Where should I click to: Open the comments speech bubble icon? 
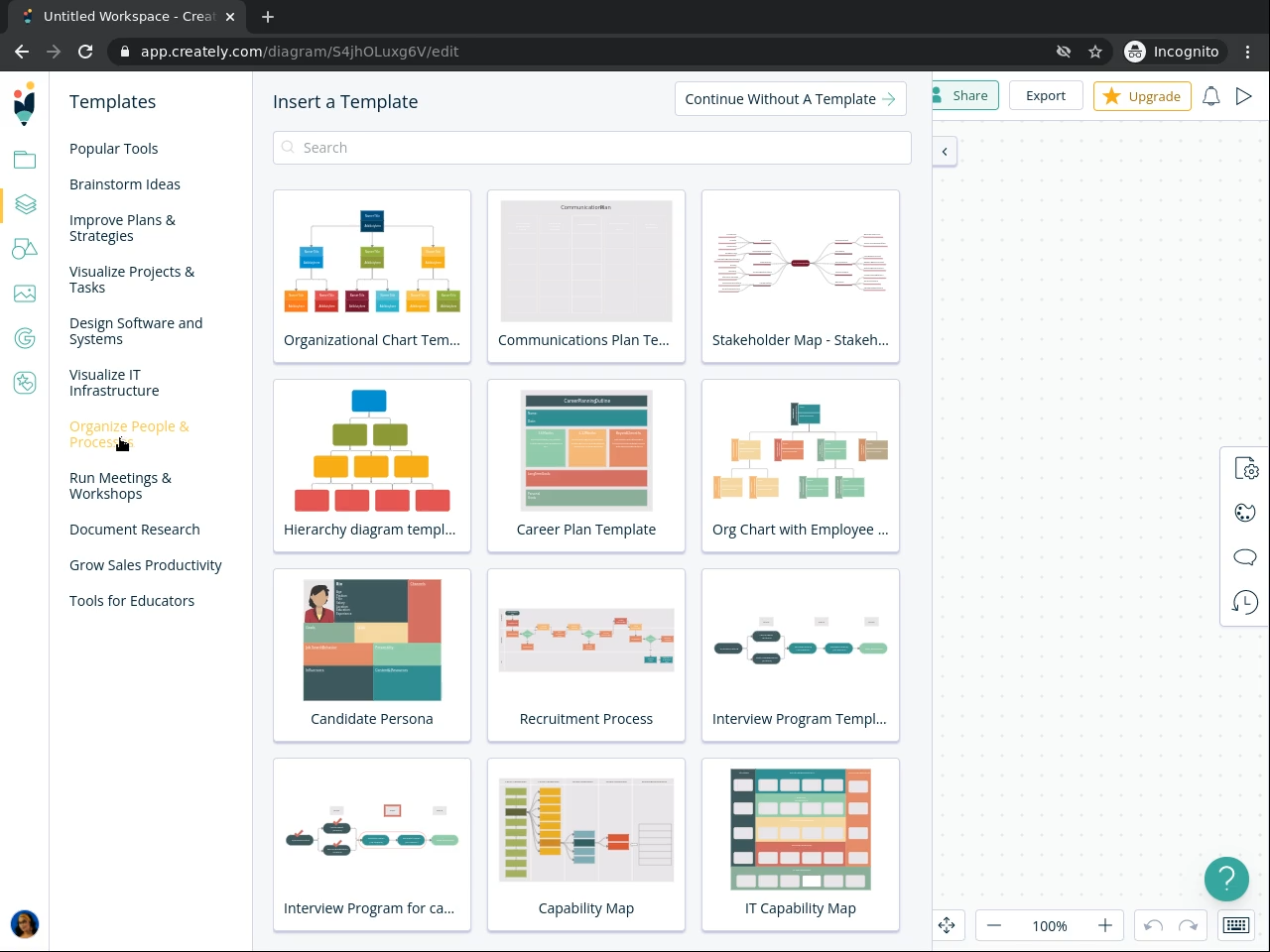pos(1245,556)
